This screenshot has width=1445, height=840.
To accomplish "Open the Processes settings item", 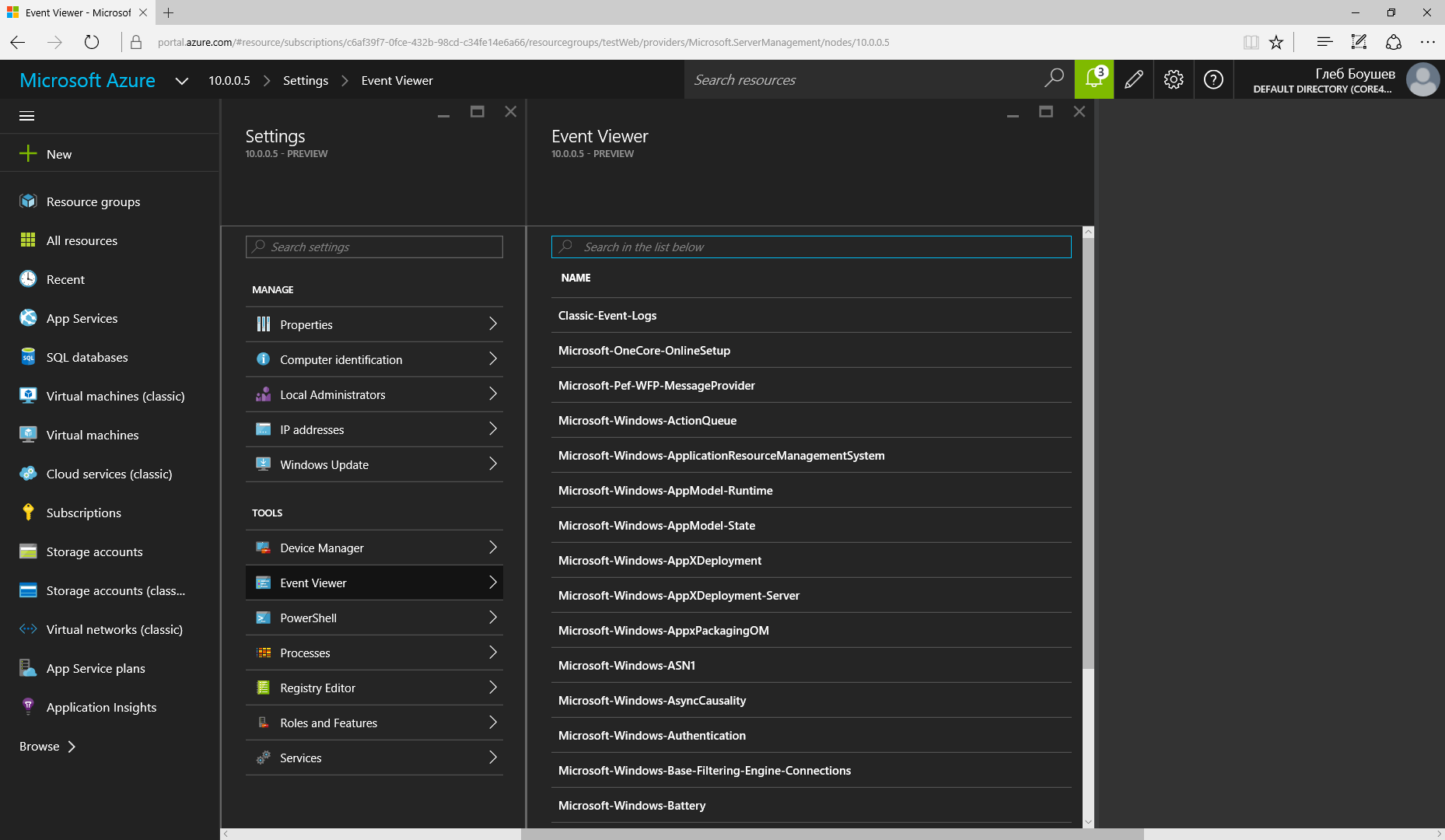I will coord(374,653).
